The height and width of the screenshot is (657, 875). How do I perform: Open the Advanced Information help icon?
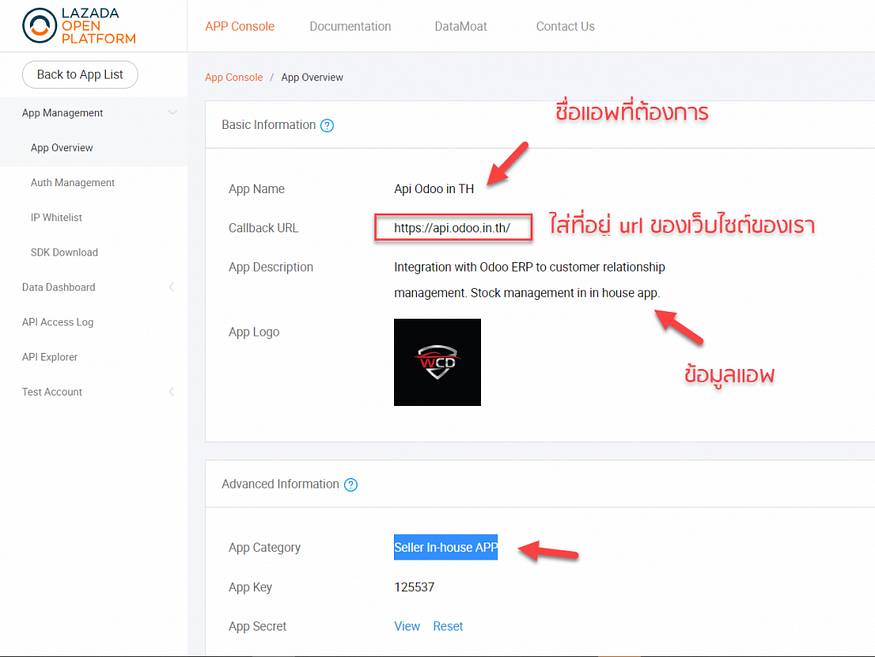pyautogui.click(x=350, y=485)
